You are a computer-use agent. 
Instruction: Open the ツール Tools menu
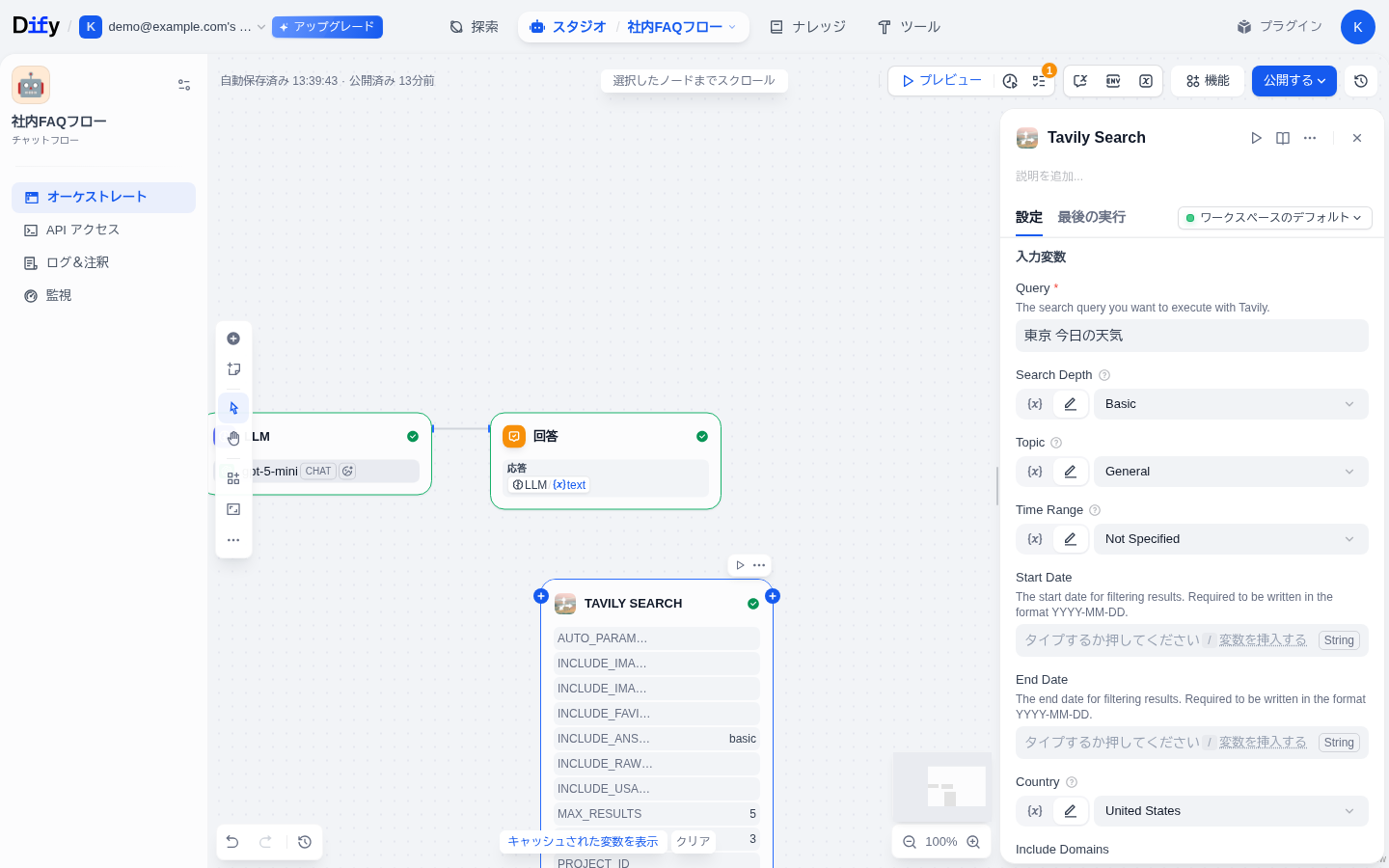coord(909,27)
